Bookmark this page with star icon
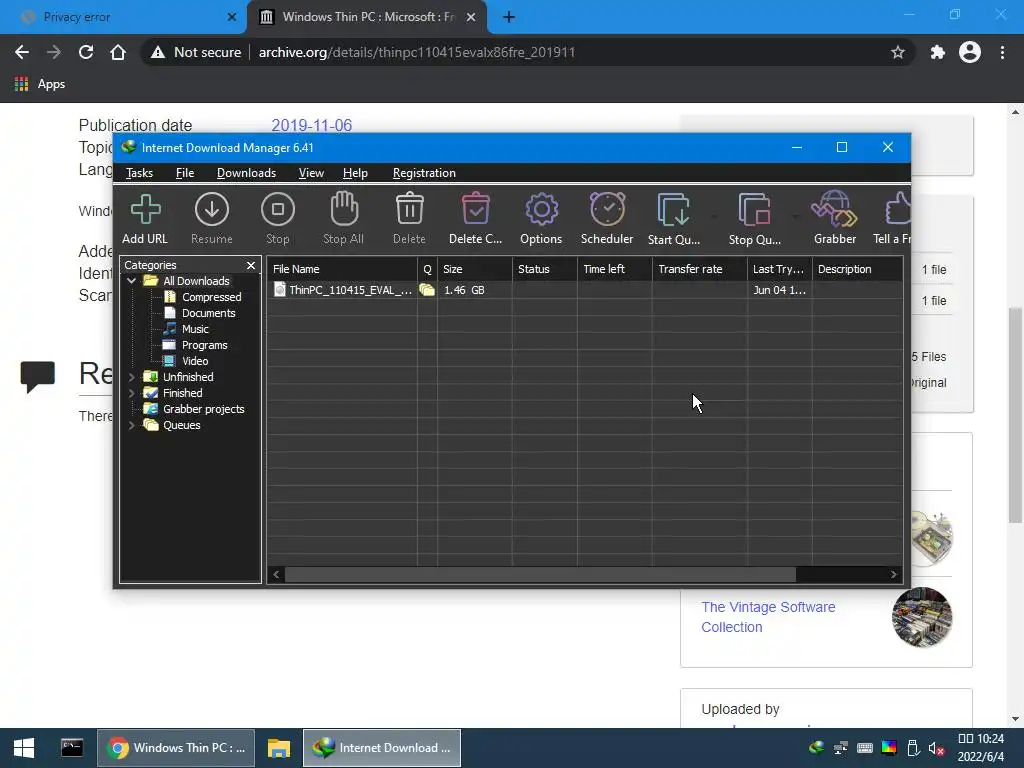1024x768 pixels. click(898, 52)
